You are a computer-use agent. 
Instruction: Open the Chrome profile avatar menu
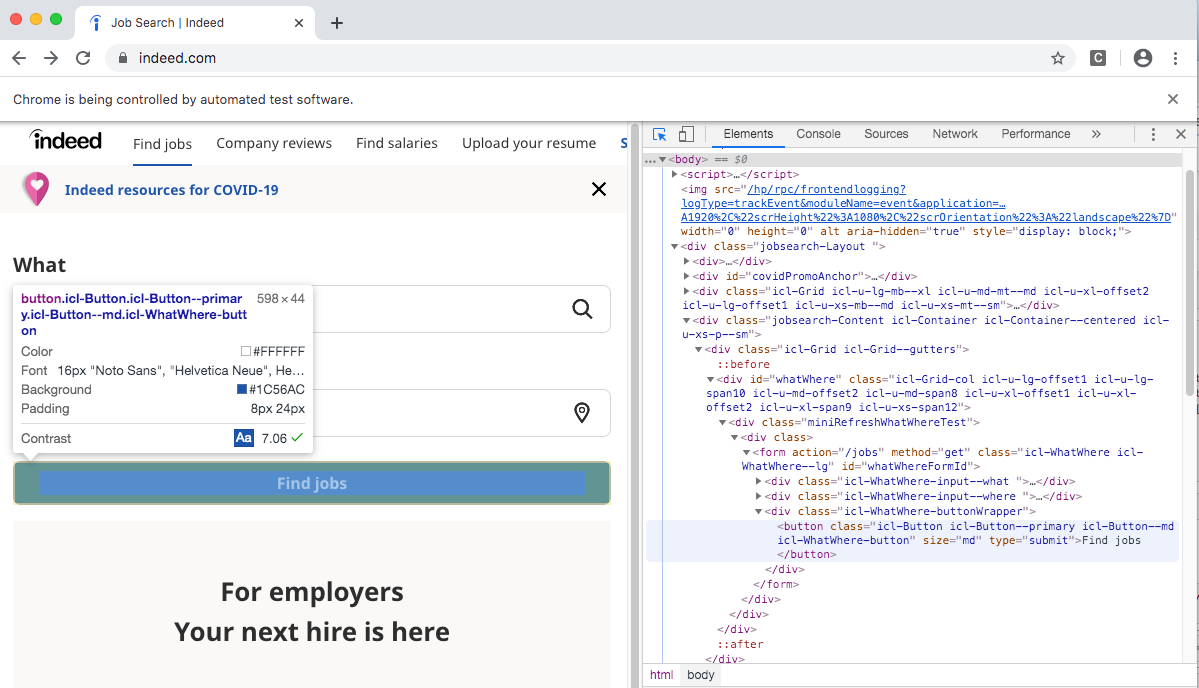coord(1142,58)
